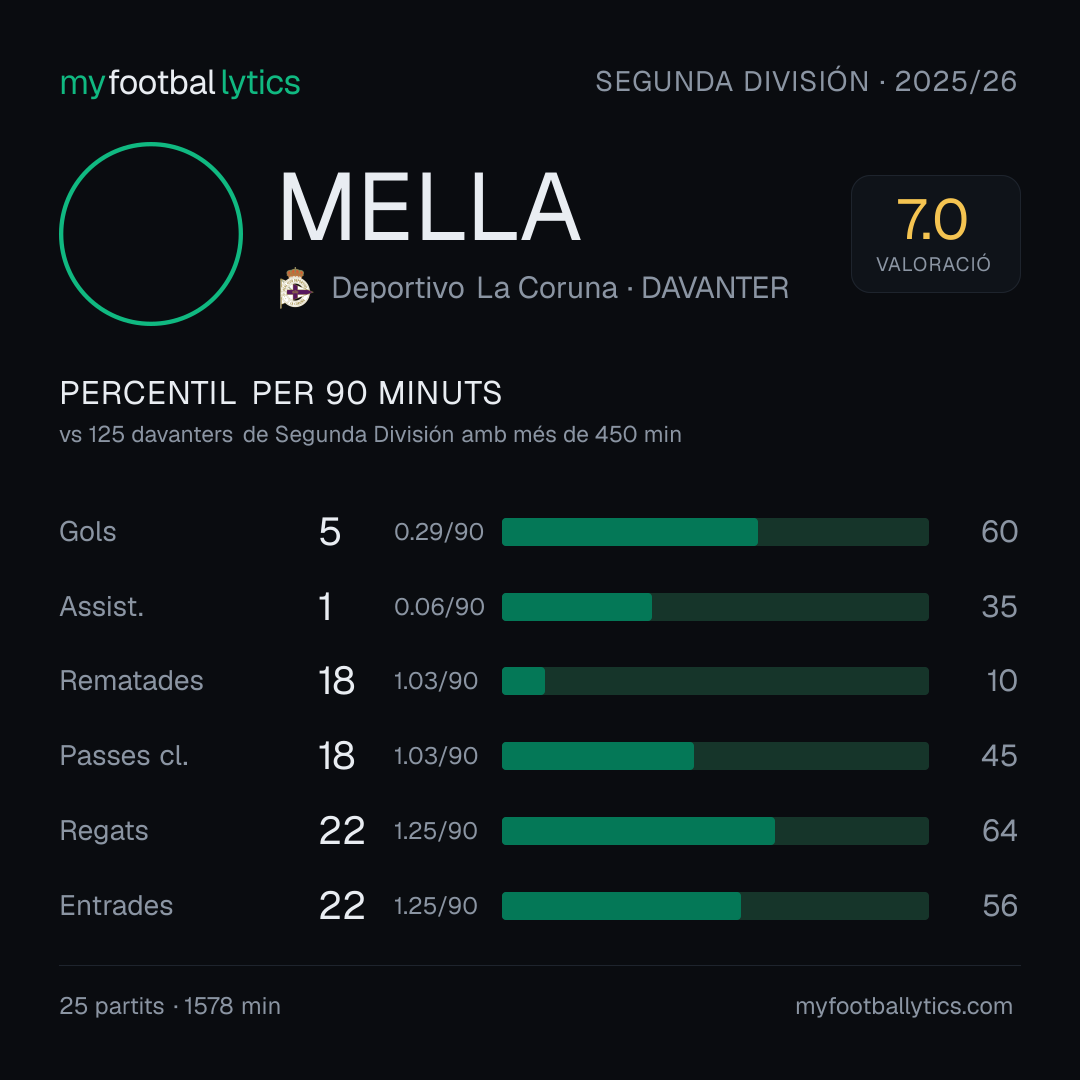Click the Regats percentile bar
The width and height of the screenshot is (1080, 1080).
pyautogui.click(x=715, y=831)
